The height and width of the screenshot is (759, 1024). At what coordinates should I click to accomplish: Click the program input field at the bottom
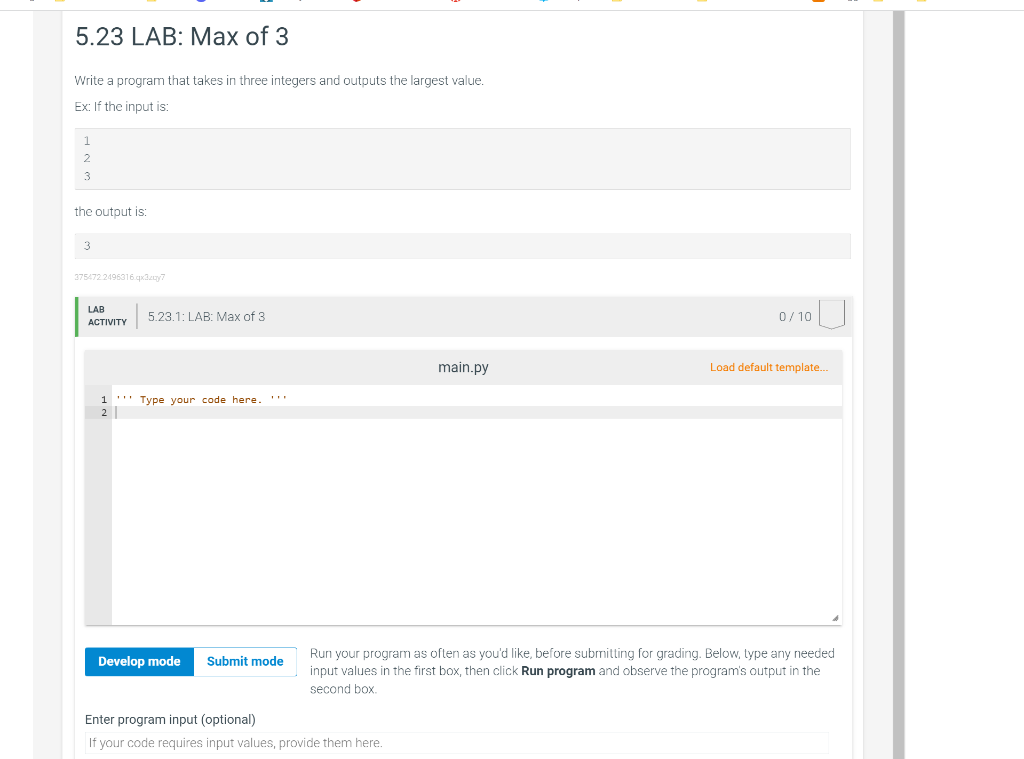pos(455,742)
